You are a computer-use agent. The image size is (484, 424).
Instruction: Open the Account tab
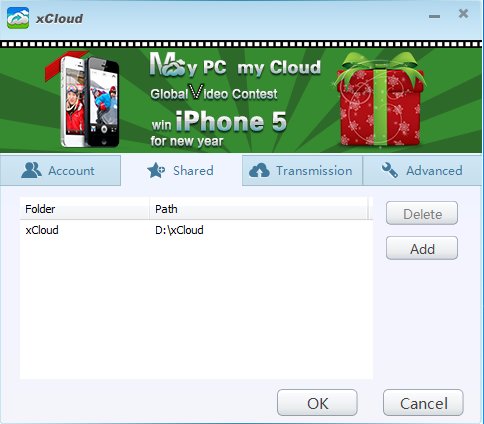coord(60,170)
